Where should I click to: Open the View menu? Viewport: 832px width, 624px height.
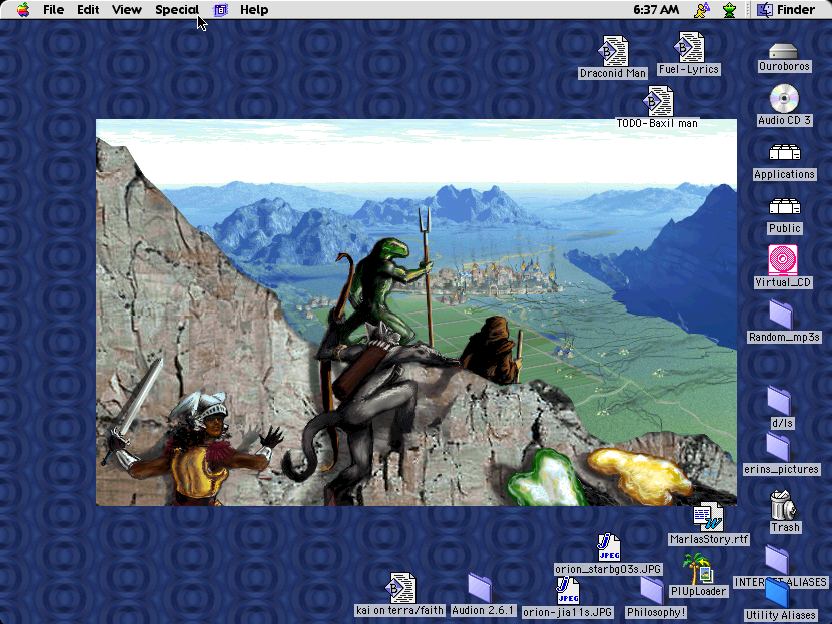click(x=126, y=10)
